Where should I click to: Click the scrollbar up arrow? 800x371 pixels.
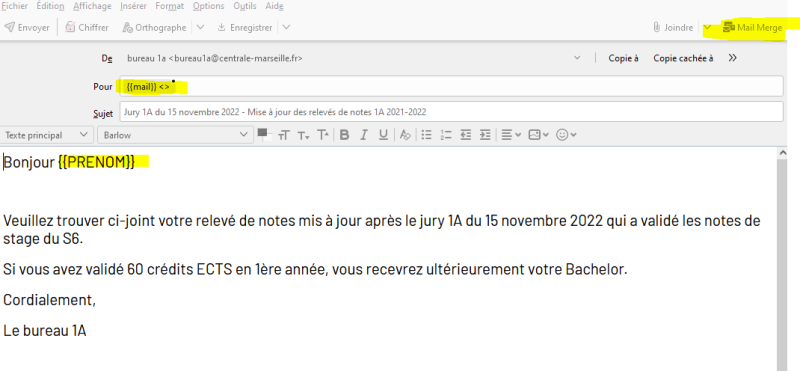pos(784,152)
